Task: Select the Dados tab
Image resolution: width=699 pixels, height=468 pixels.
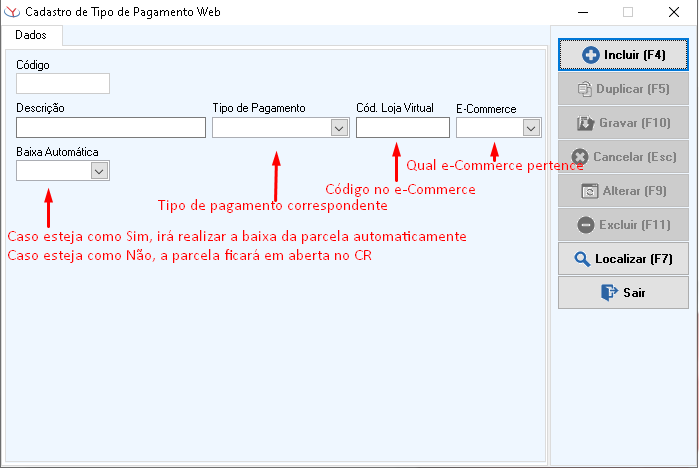Action: click(31, 35)
